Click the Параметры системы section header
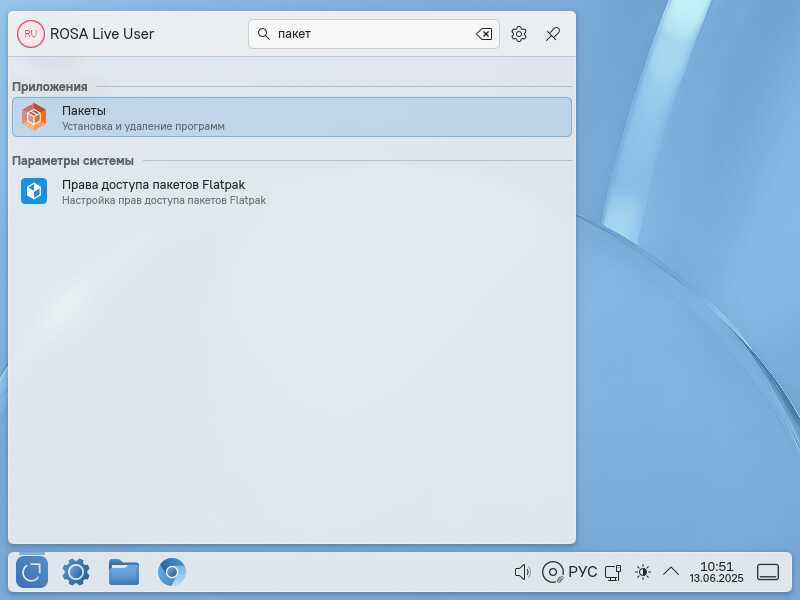Viewport: 800px width, 600px height. [72, 161]
